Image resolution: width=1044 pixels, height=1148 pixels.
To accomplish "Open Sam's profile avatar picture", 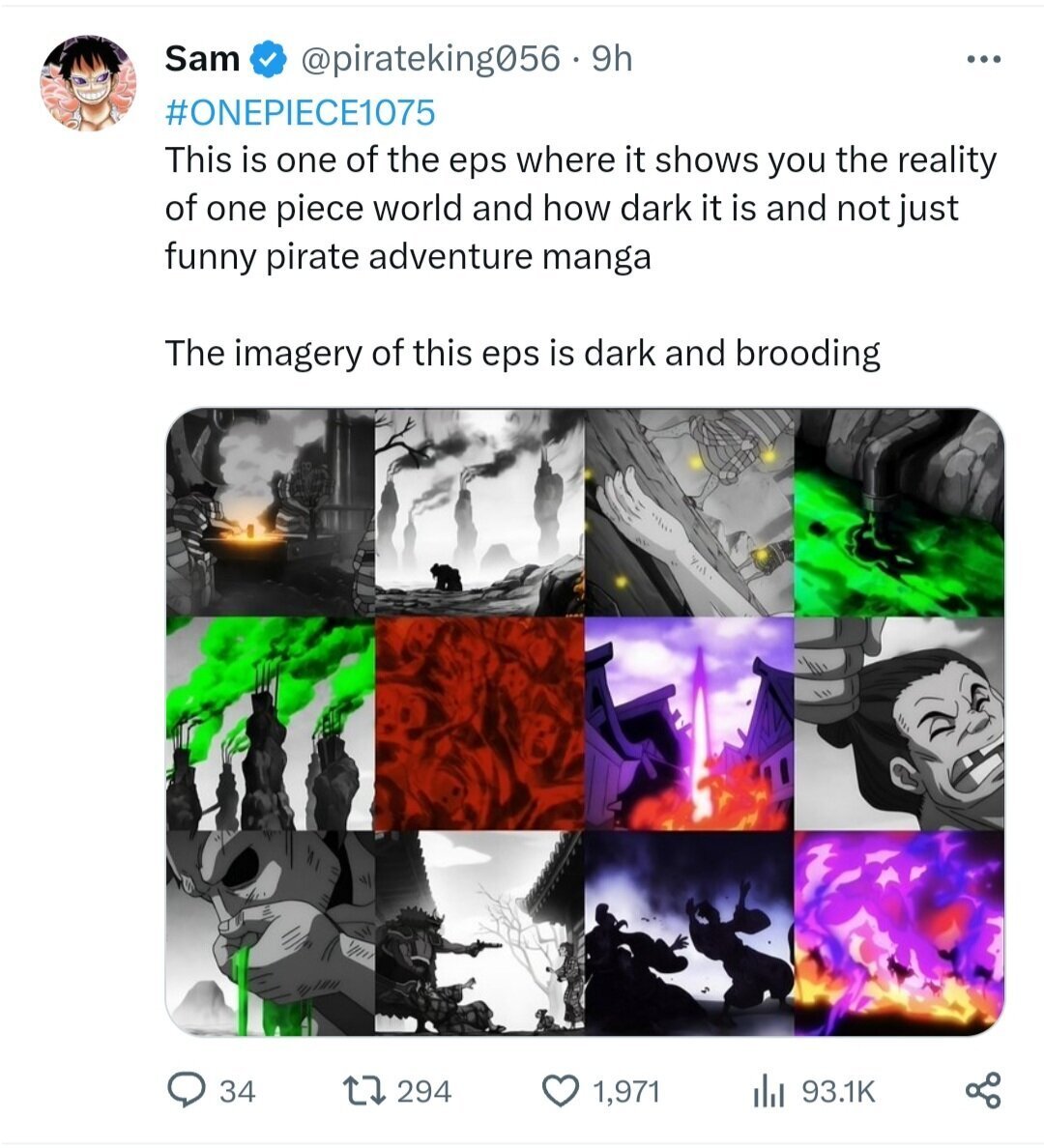I will point(87,84).
